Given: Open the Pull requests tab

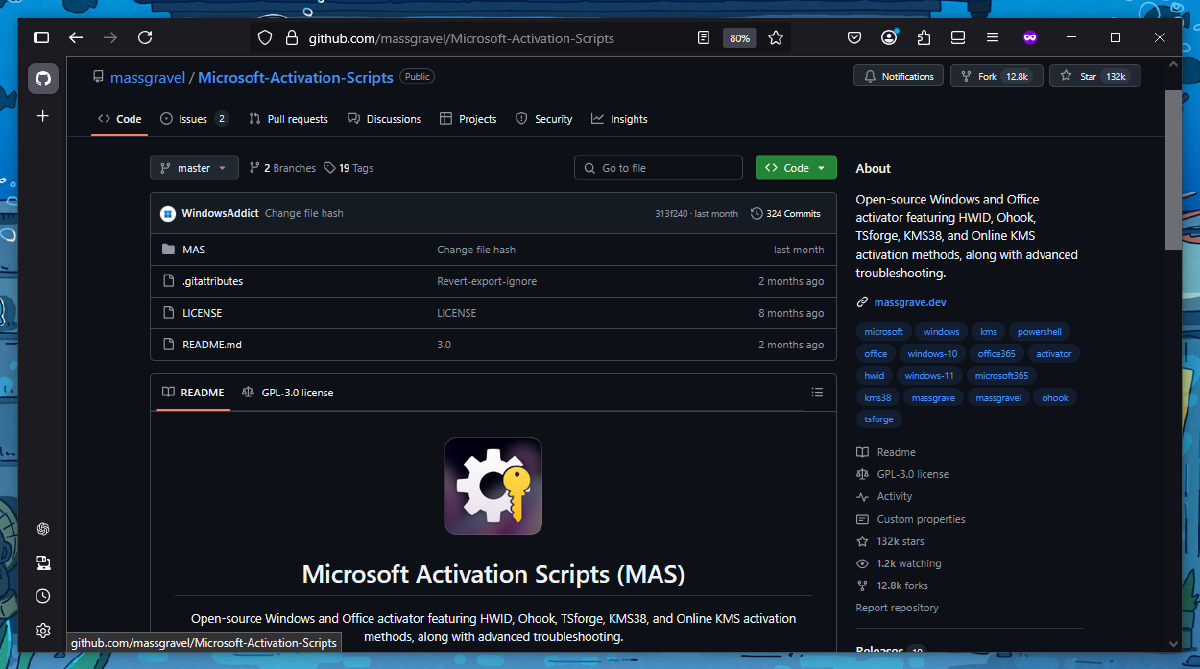Looking at the screenshot, I should click(x=288, y=119).
